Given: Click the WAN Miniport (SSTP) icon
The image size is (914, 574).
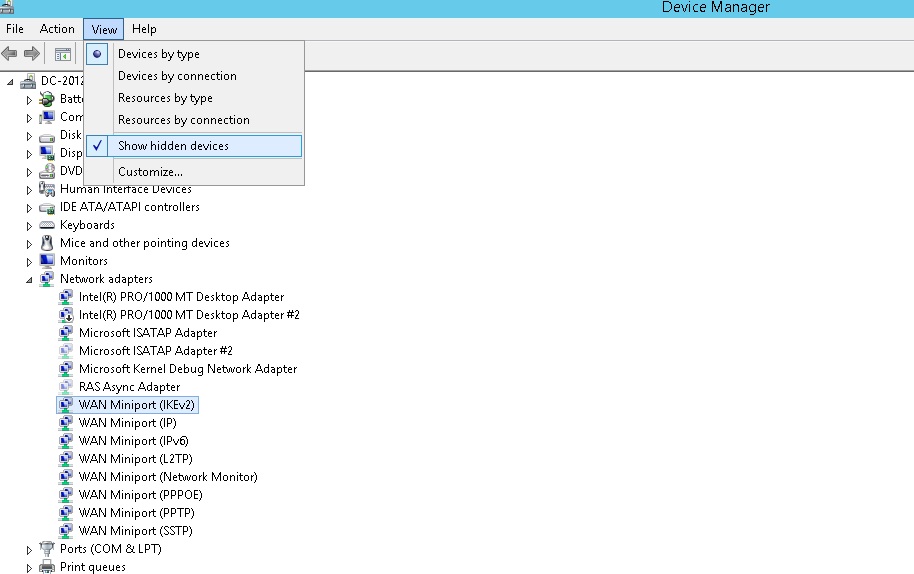Looking at the screenshot, I should [66, 530].
